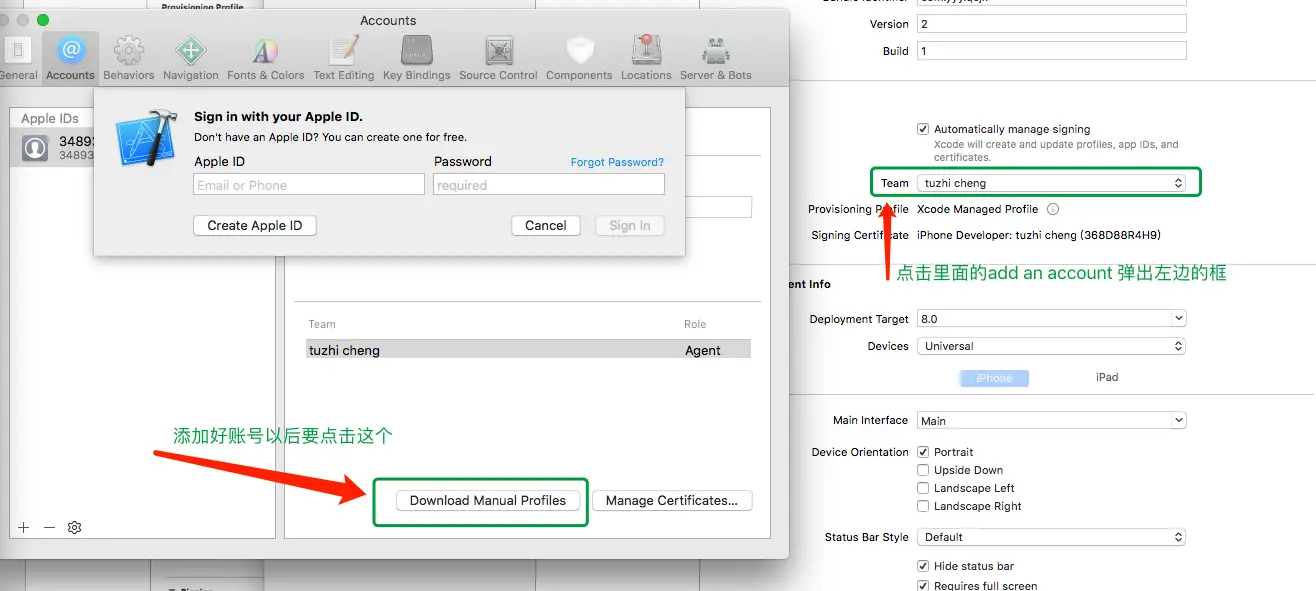Click the Team column header
Screen dimensions: 1316x591
322,324
